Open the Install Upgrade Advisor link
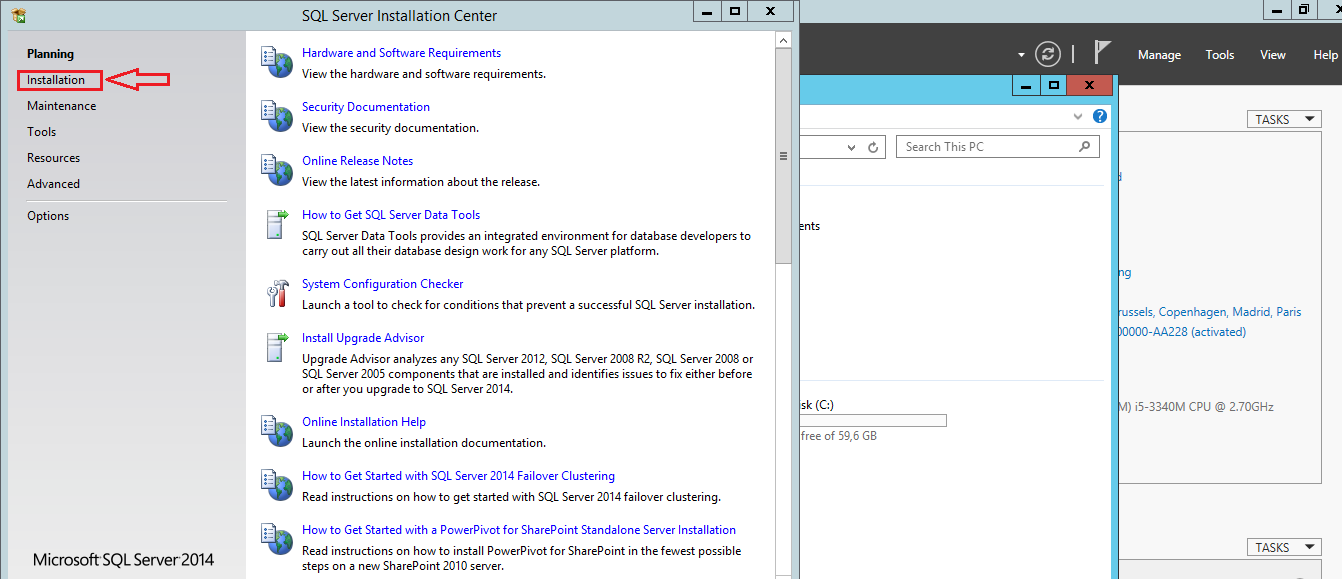This screenshot has height=579, width=1342. click(363, 338)
